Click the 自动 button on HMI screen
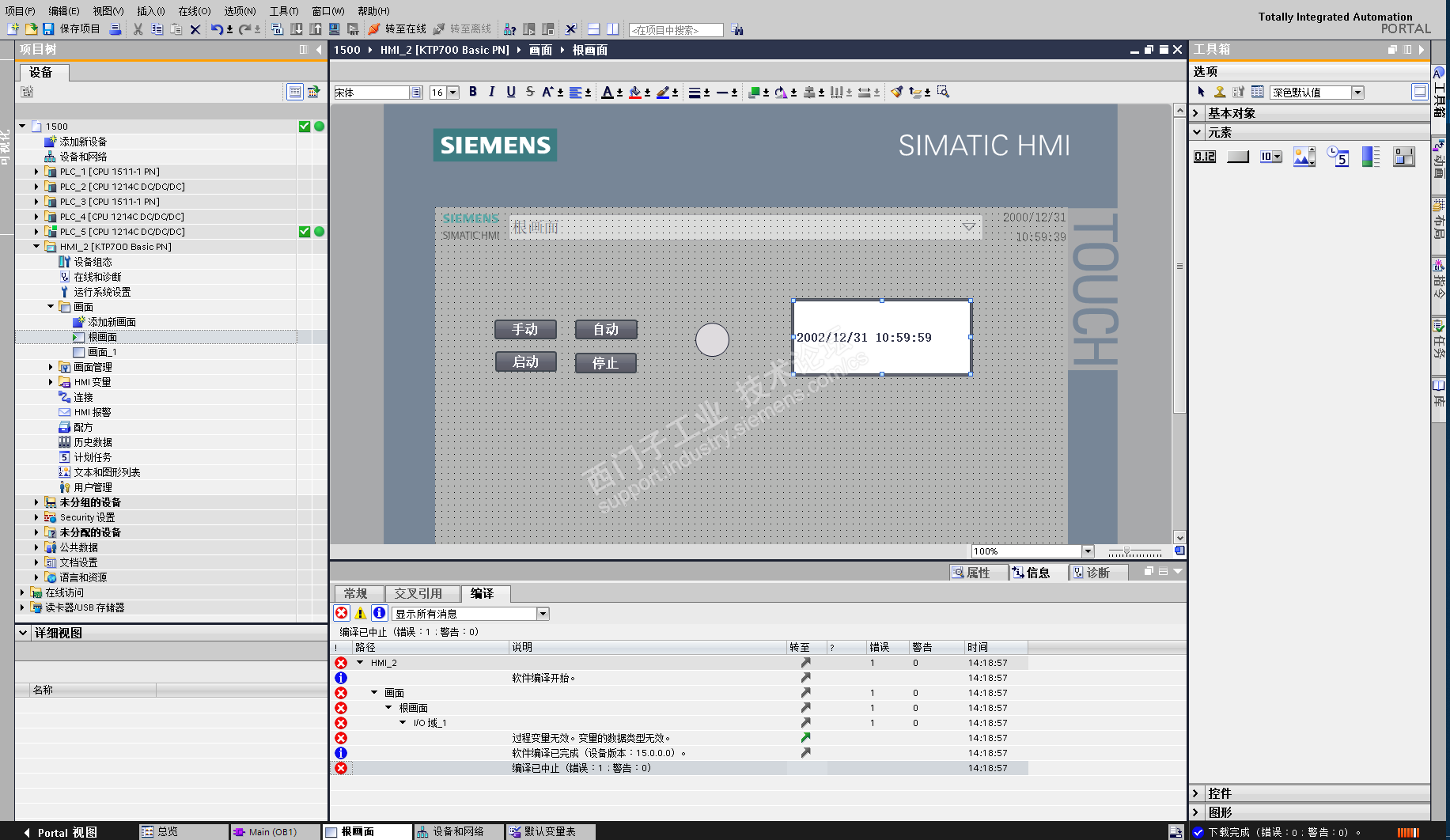1450x840 pixels. coord(606,329)
